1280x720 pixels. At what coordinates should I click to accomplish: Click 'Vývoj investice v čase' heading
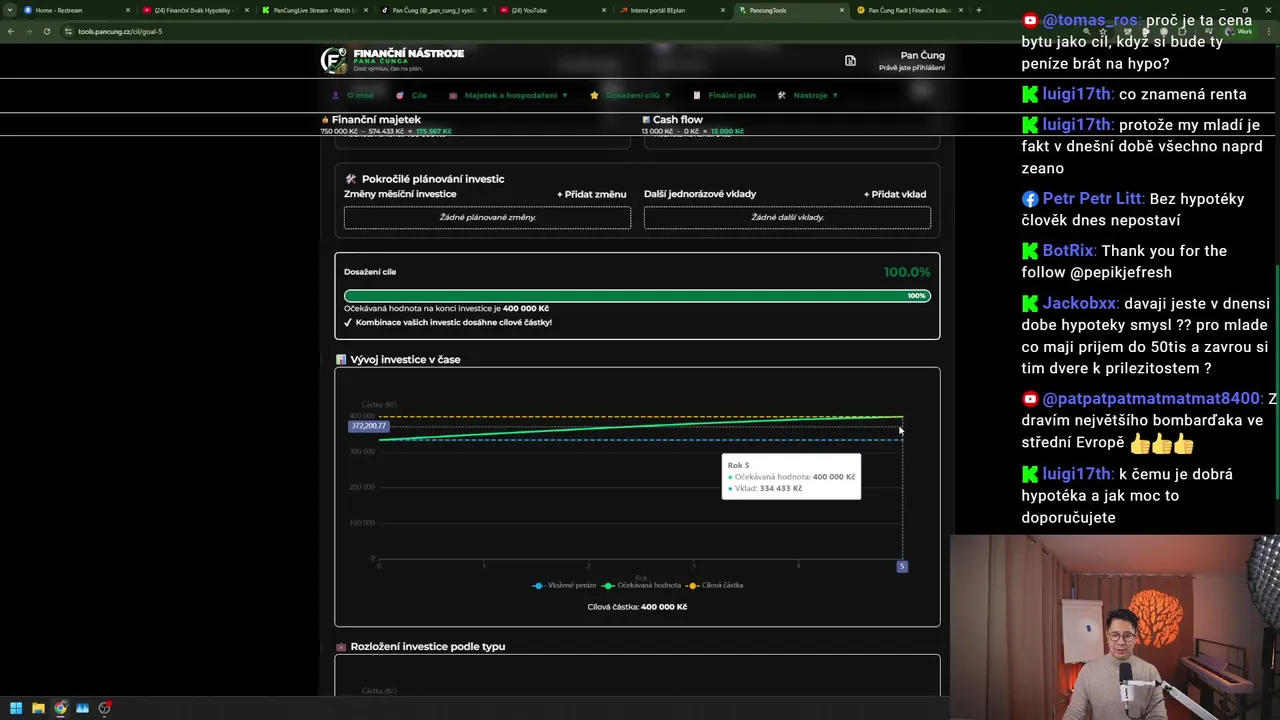tap(405, 359)
